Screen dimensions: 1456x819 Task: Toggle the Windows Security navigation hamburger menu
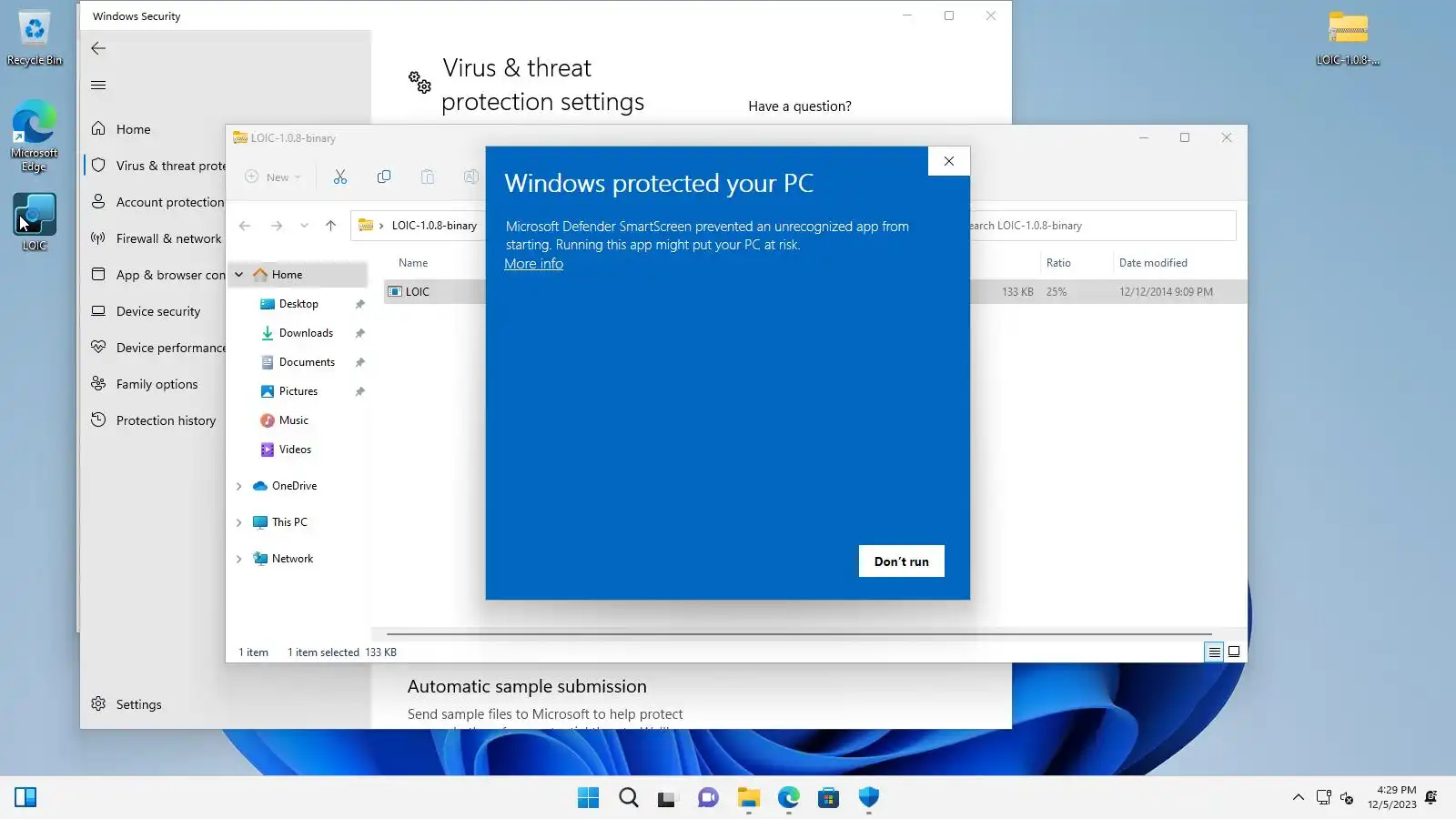pos(98,85)
